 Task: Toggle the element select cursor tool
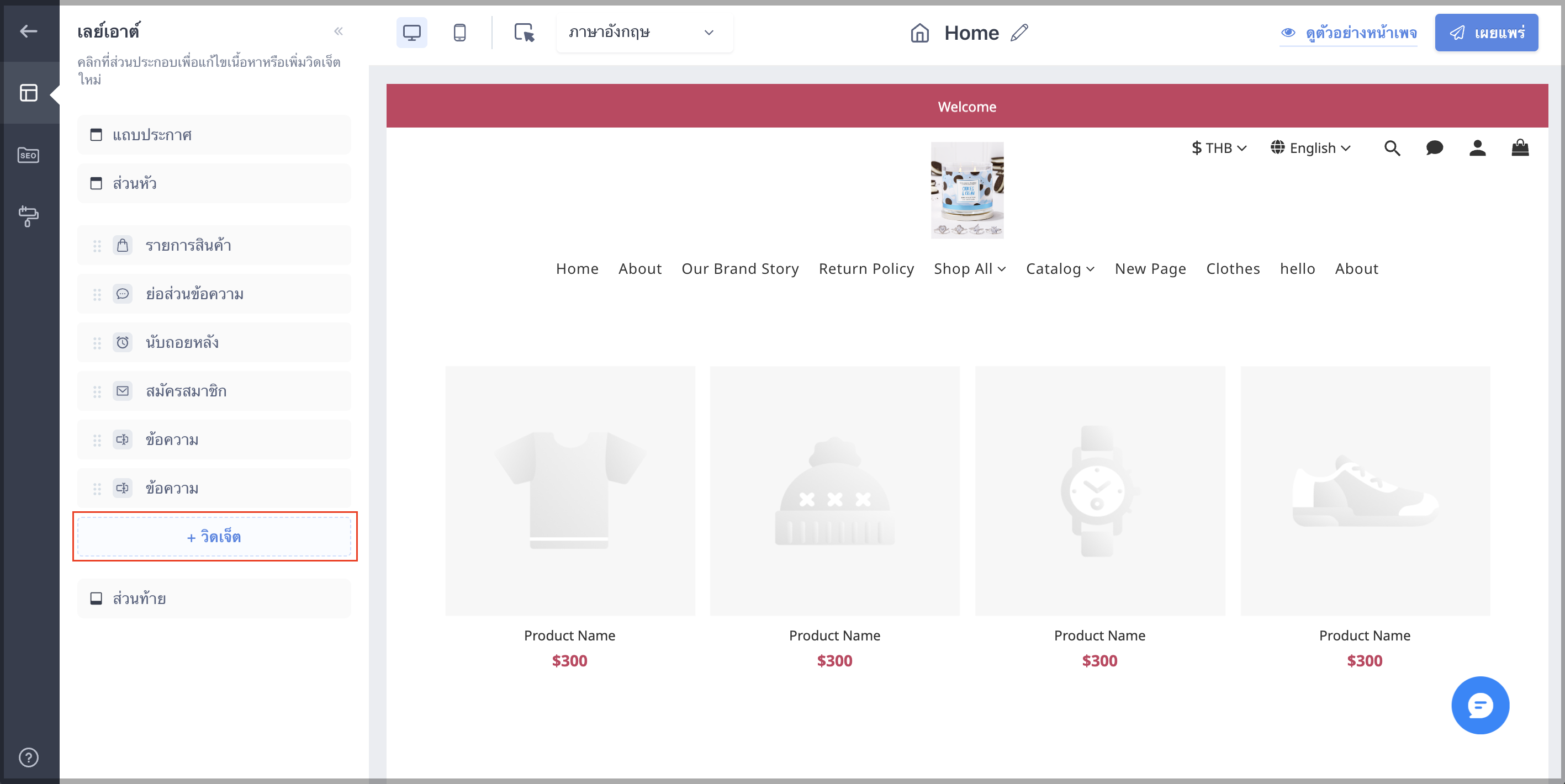[x=524, y=32]
